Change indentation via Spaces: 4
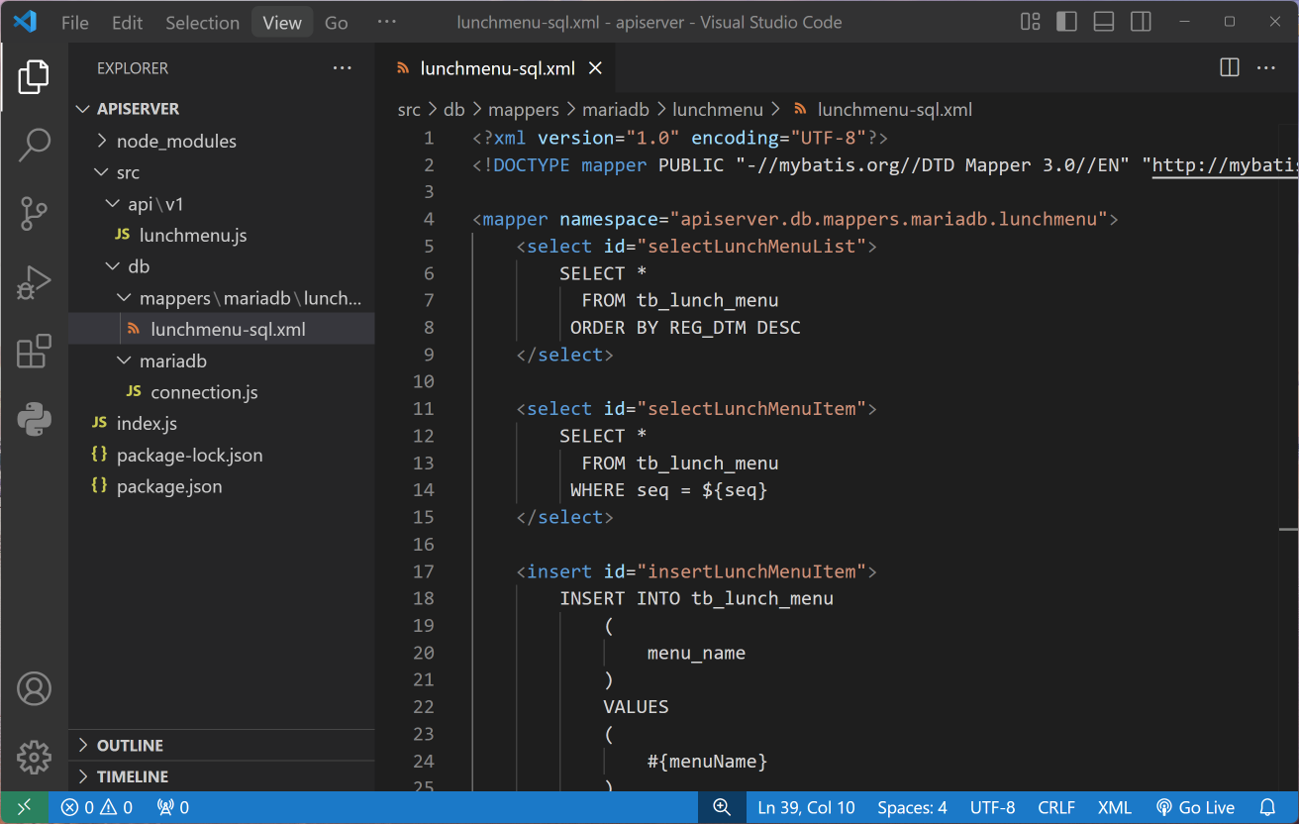The image size is (1299, 824). [x=912, y=807]
